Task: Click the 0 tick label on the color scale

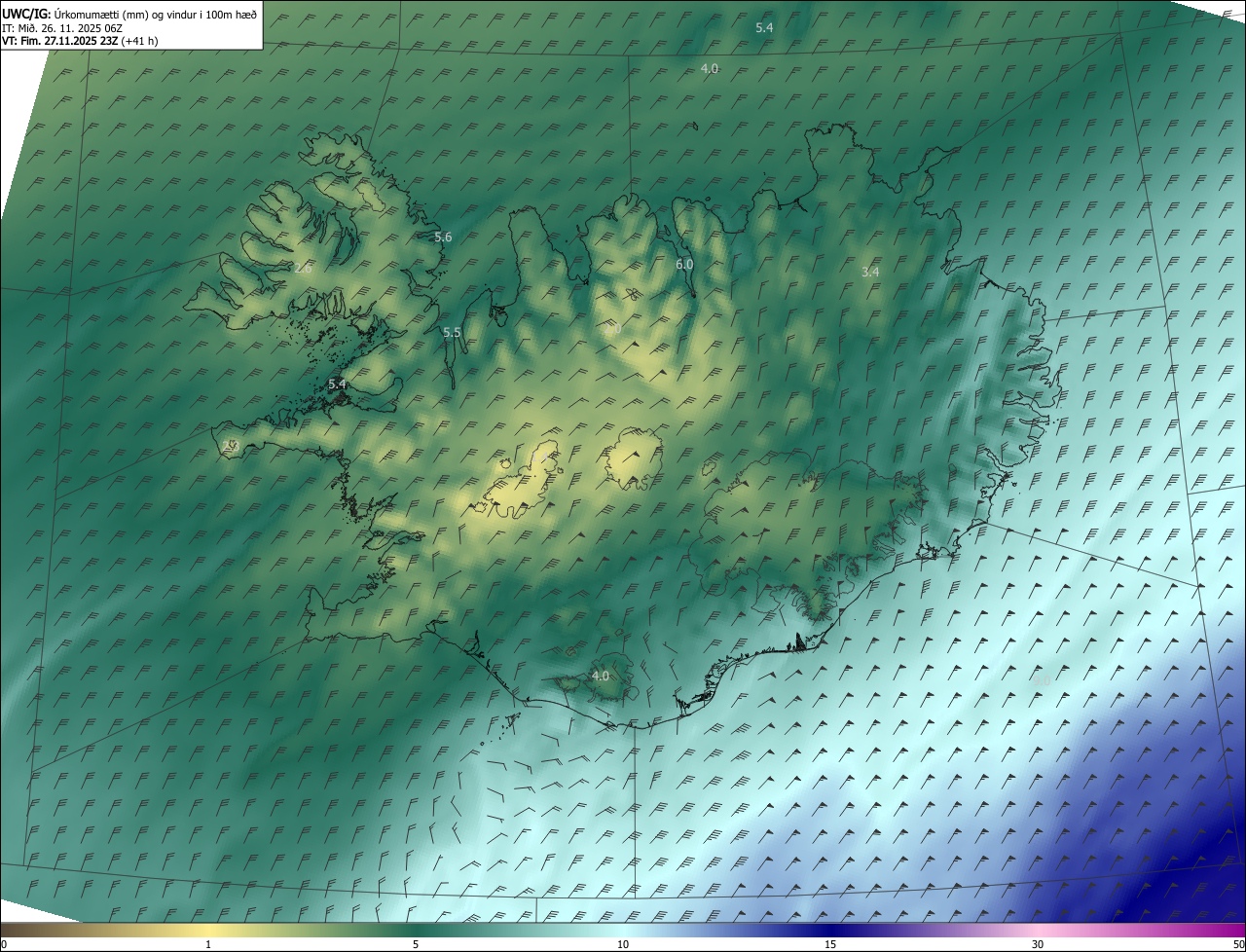Action: pos(4,944)
